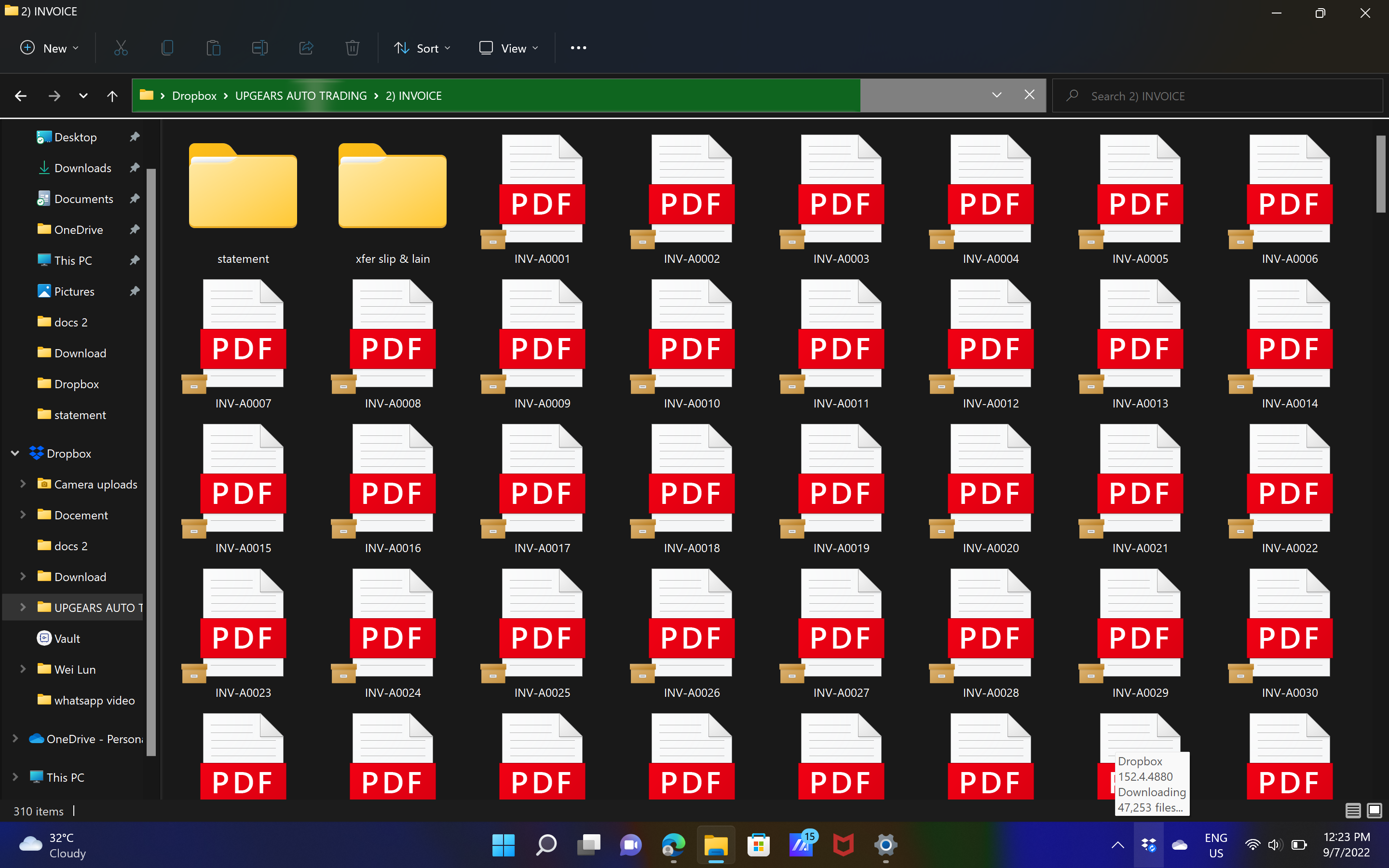Click Dropbox in address breadcrumb

tap(194, 96)
